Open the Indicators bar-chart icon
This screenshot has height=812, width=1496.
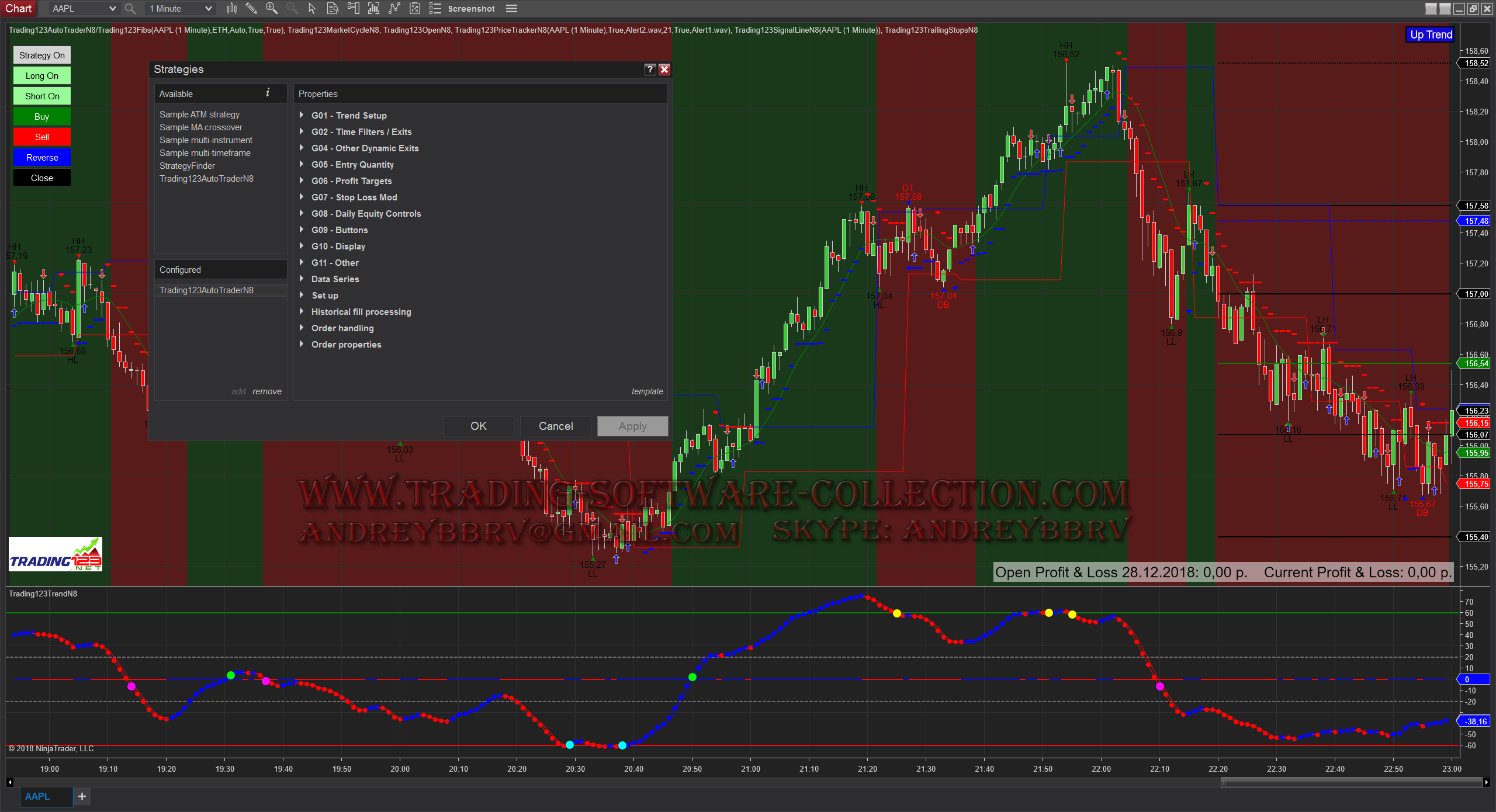click(x=374, y=8)
